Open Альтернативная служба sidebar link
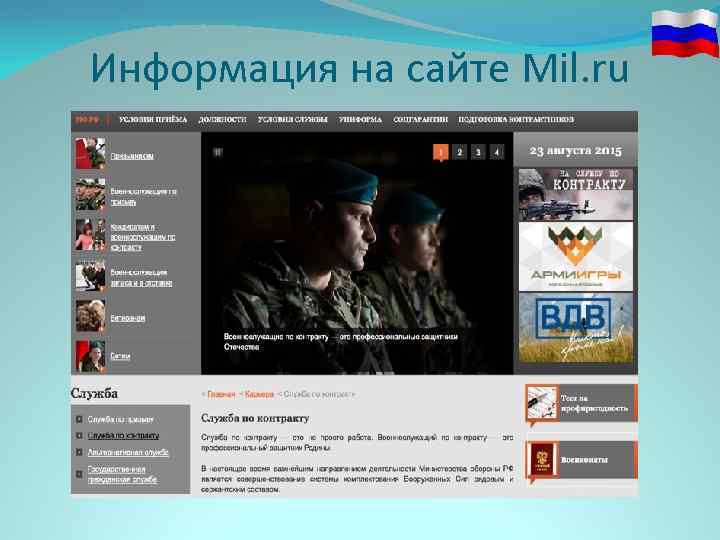 128,452
